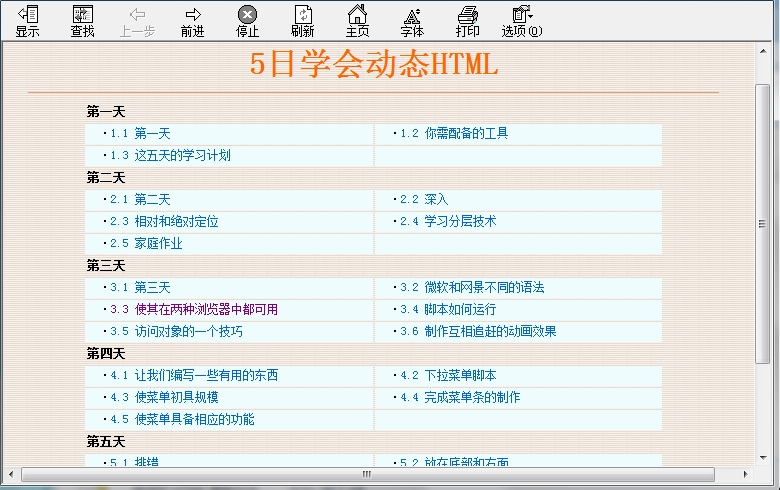The image size is (780, 490).
Task: Open link 4.4 完成菜单条的制作
Action: (460, 397)
